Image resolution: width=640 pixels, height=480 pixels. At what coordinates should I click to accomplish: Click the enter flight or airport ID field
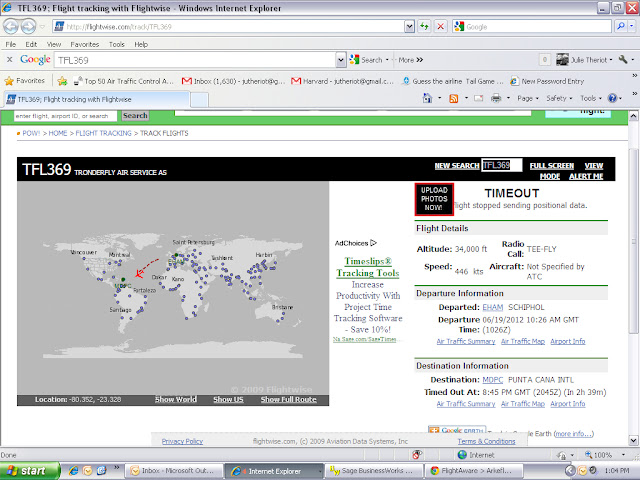click(65, 116)
